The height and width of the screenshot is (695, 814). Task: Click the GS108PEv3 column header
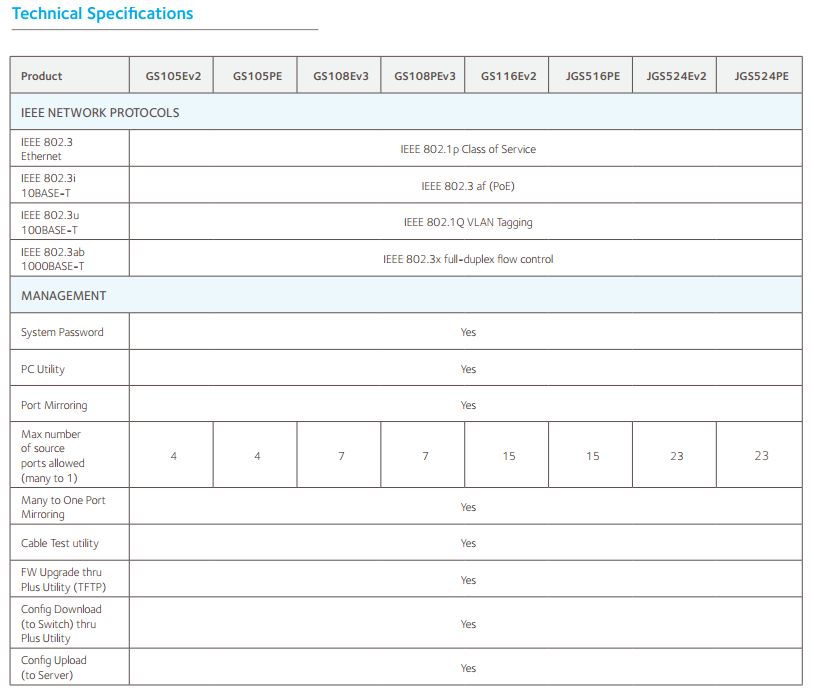point(424,76)
